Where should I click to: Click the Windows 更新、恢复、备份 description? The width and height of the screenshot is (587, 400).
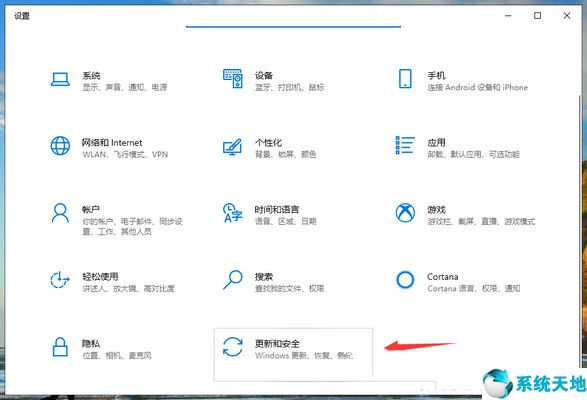pos(304,355)
